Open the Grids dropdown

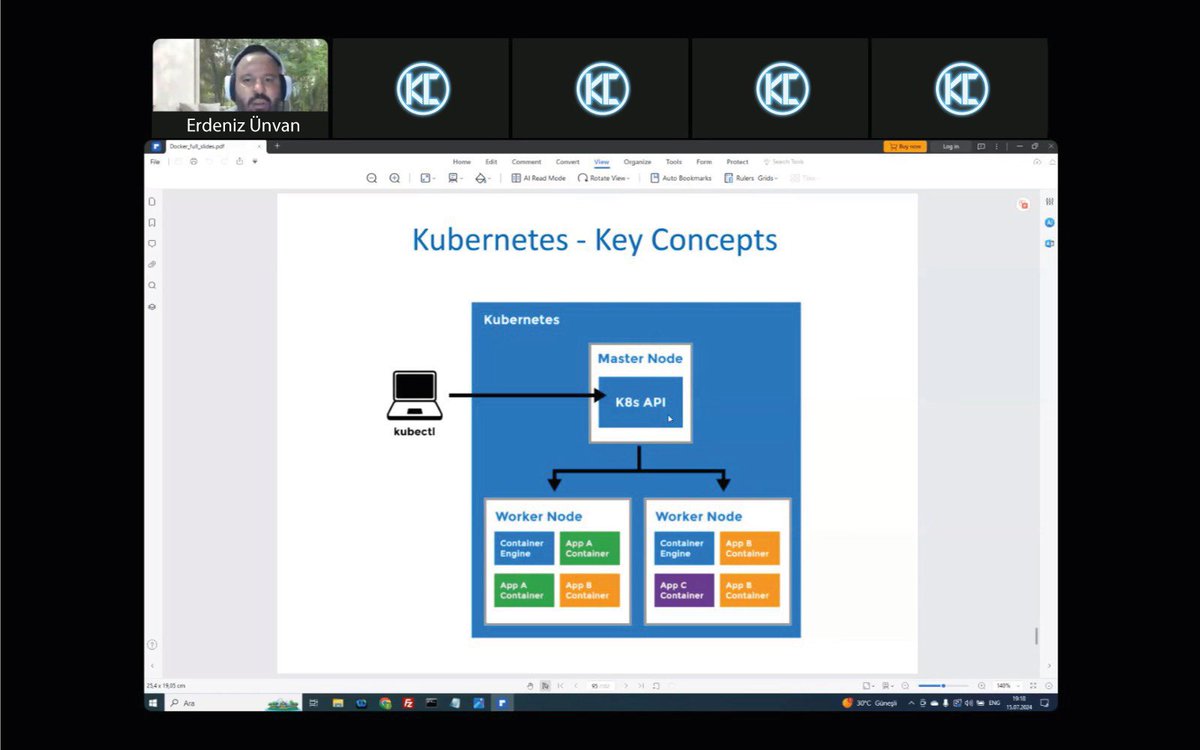point(767,178)
